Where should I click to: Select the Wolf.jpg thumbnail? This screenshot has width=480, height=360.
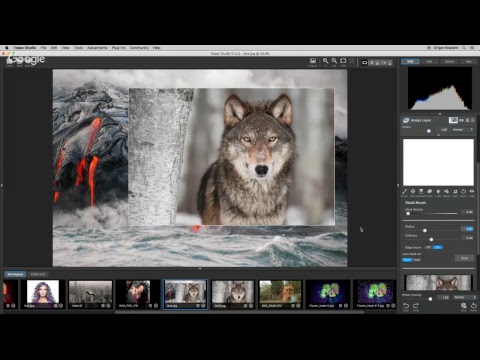click(x=233, y=294)
